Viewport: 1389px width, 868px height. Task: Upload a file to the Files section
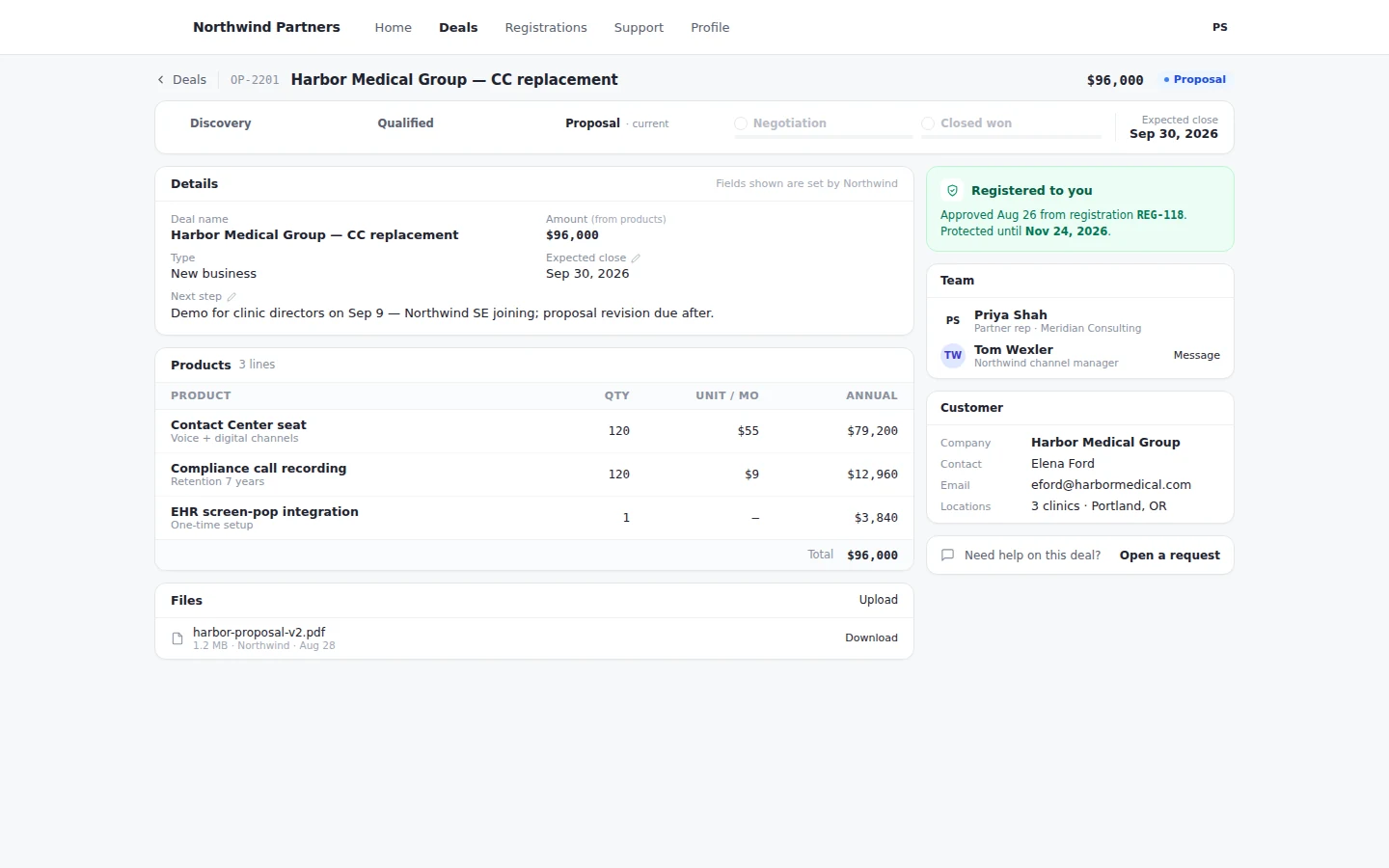(x=879, y=600)
